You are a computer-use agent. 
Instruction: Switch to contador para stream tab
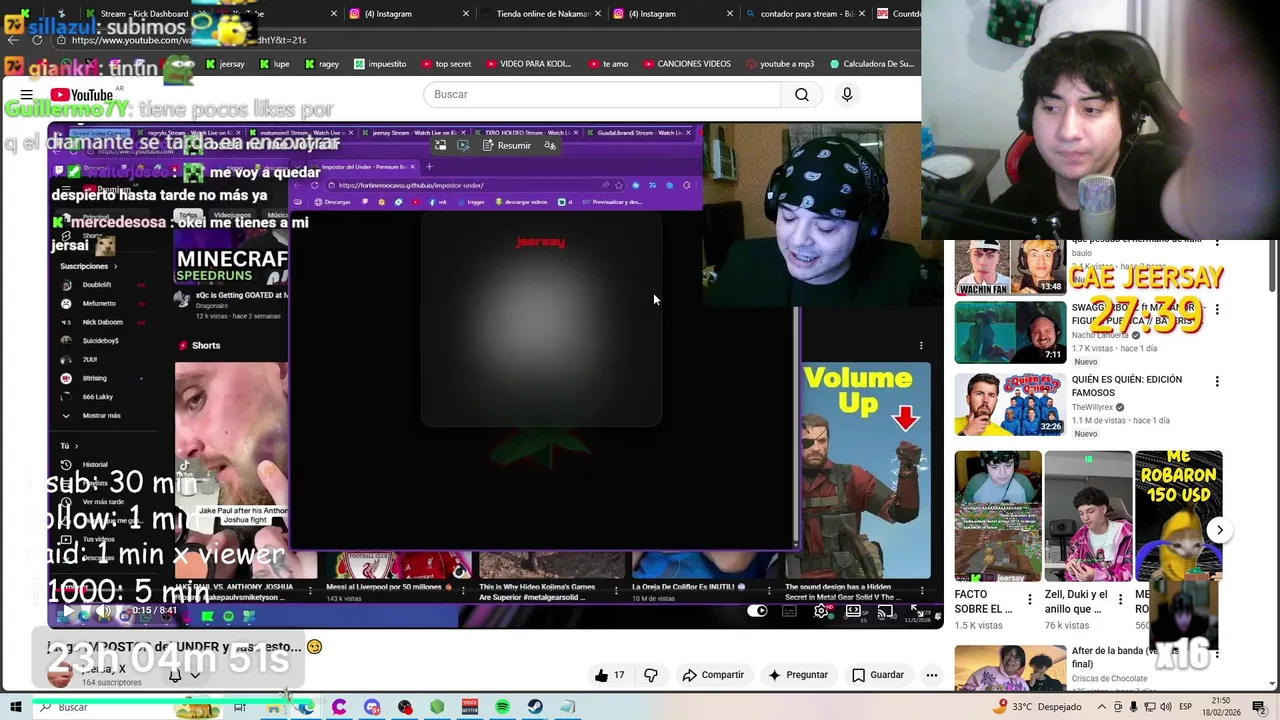pyautogui.click(x=806, y=14)
